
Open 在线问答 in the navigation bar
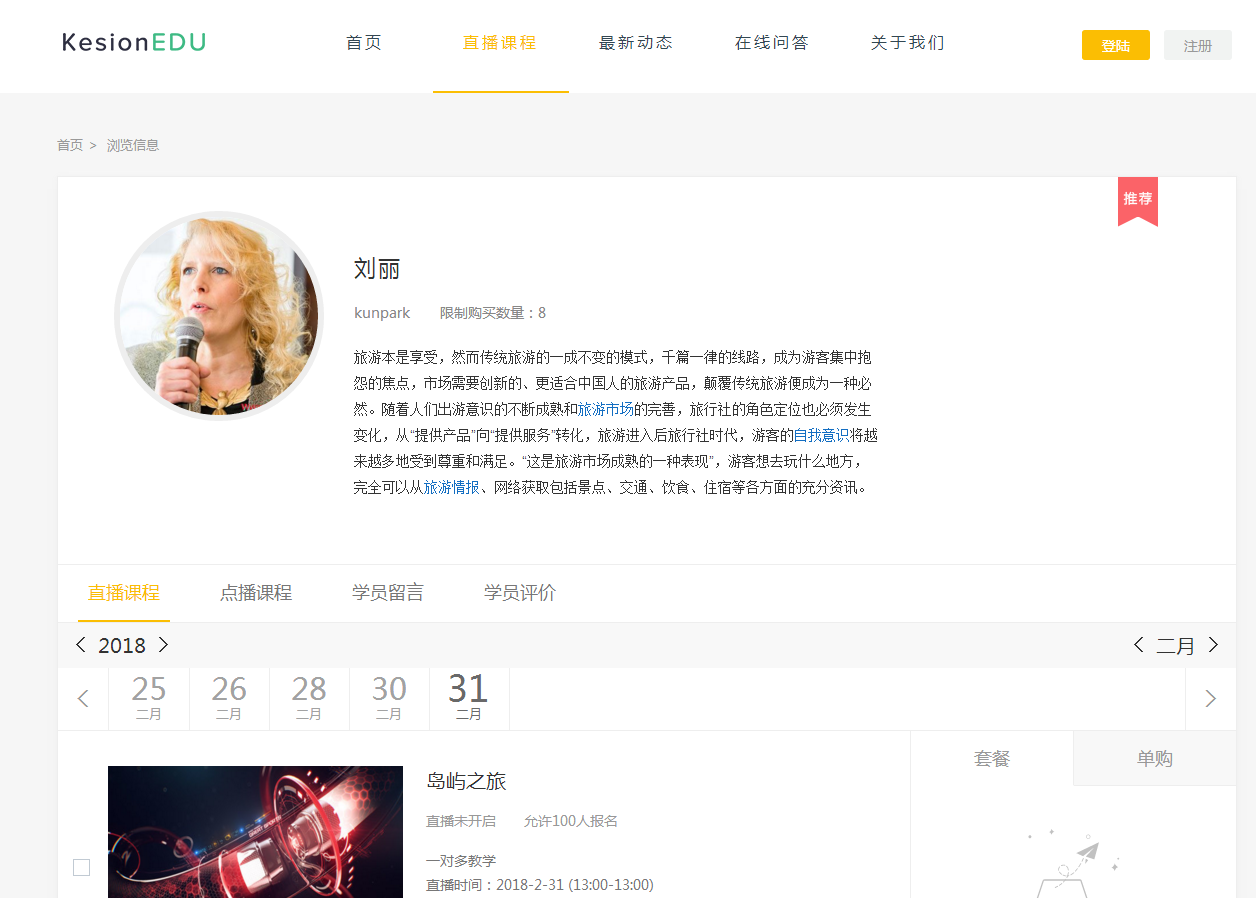point(771,43)
